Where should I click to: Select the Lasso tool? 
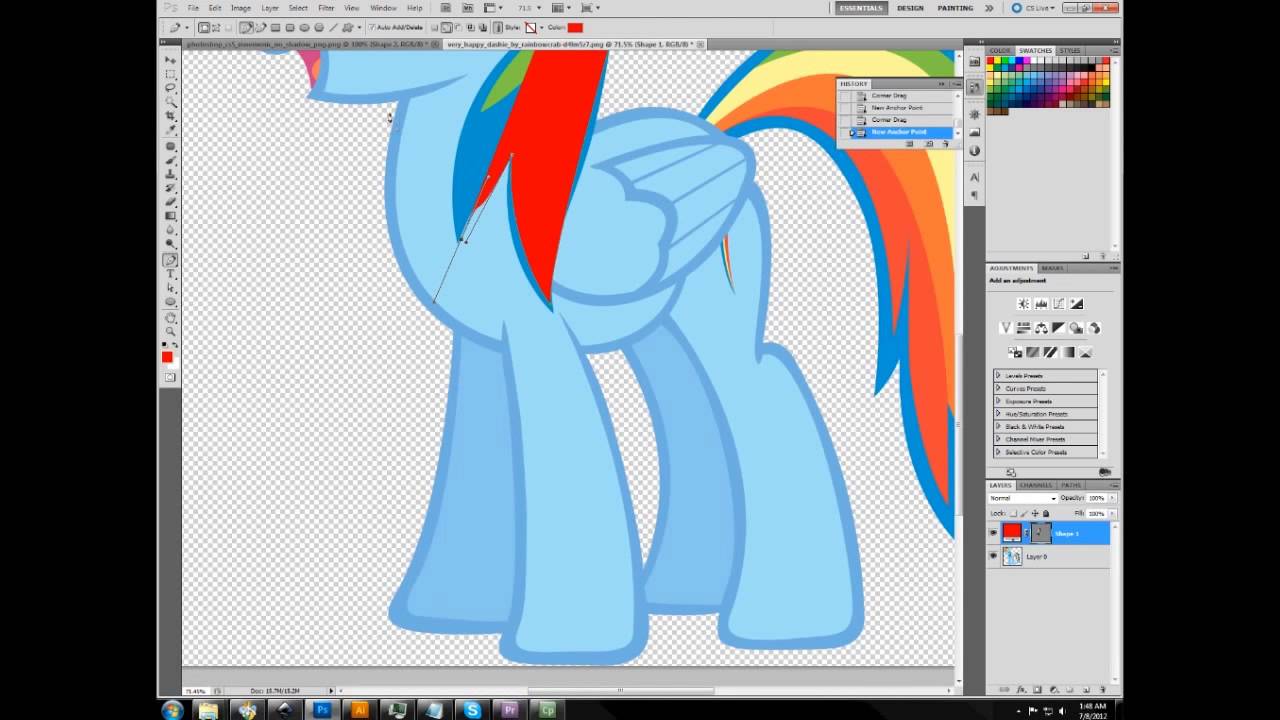click(171, 88)
